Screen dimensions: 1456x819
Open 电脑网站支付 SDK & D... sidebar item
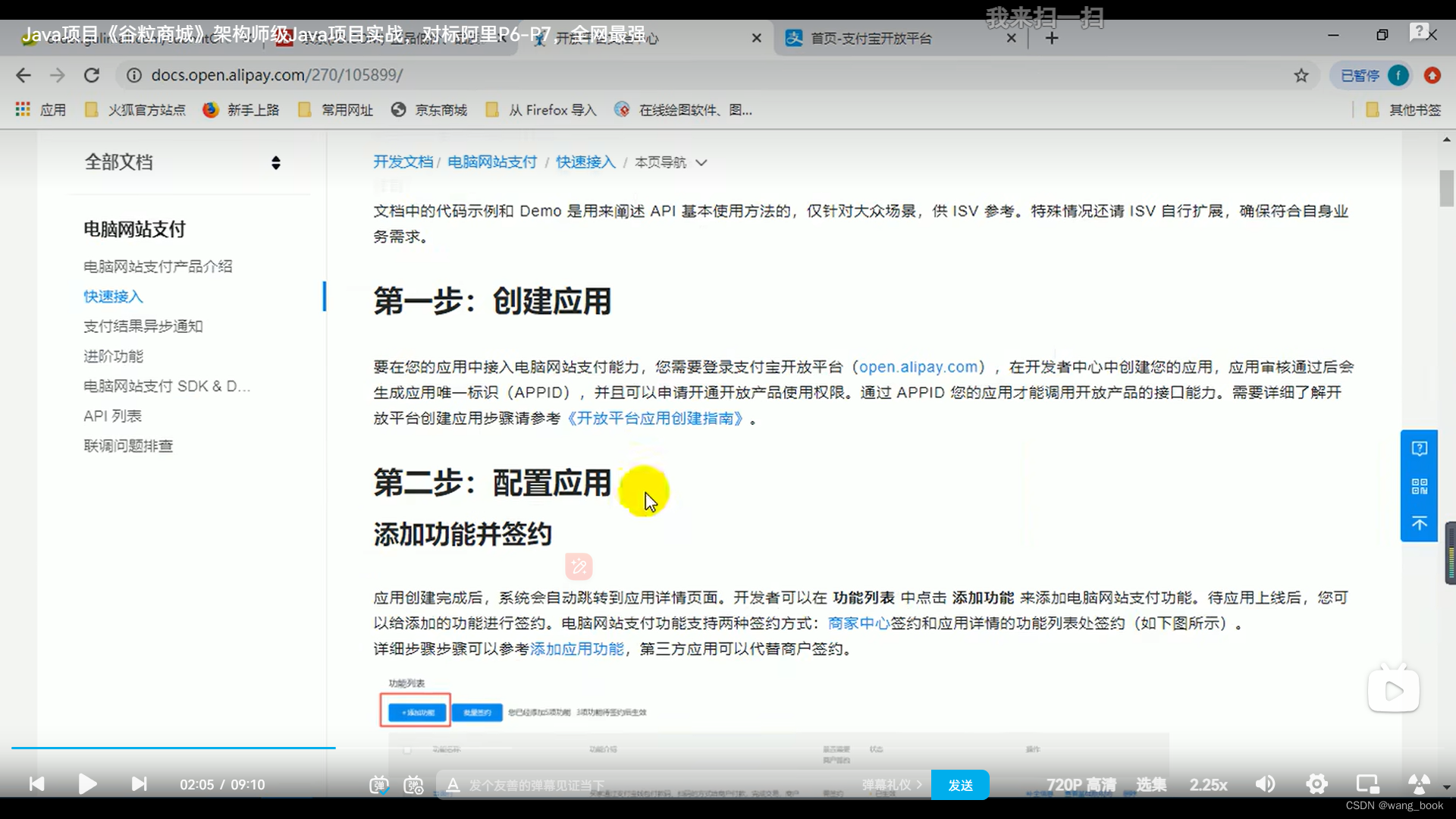pos(167,386)
